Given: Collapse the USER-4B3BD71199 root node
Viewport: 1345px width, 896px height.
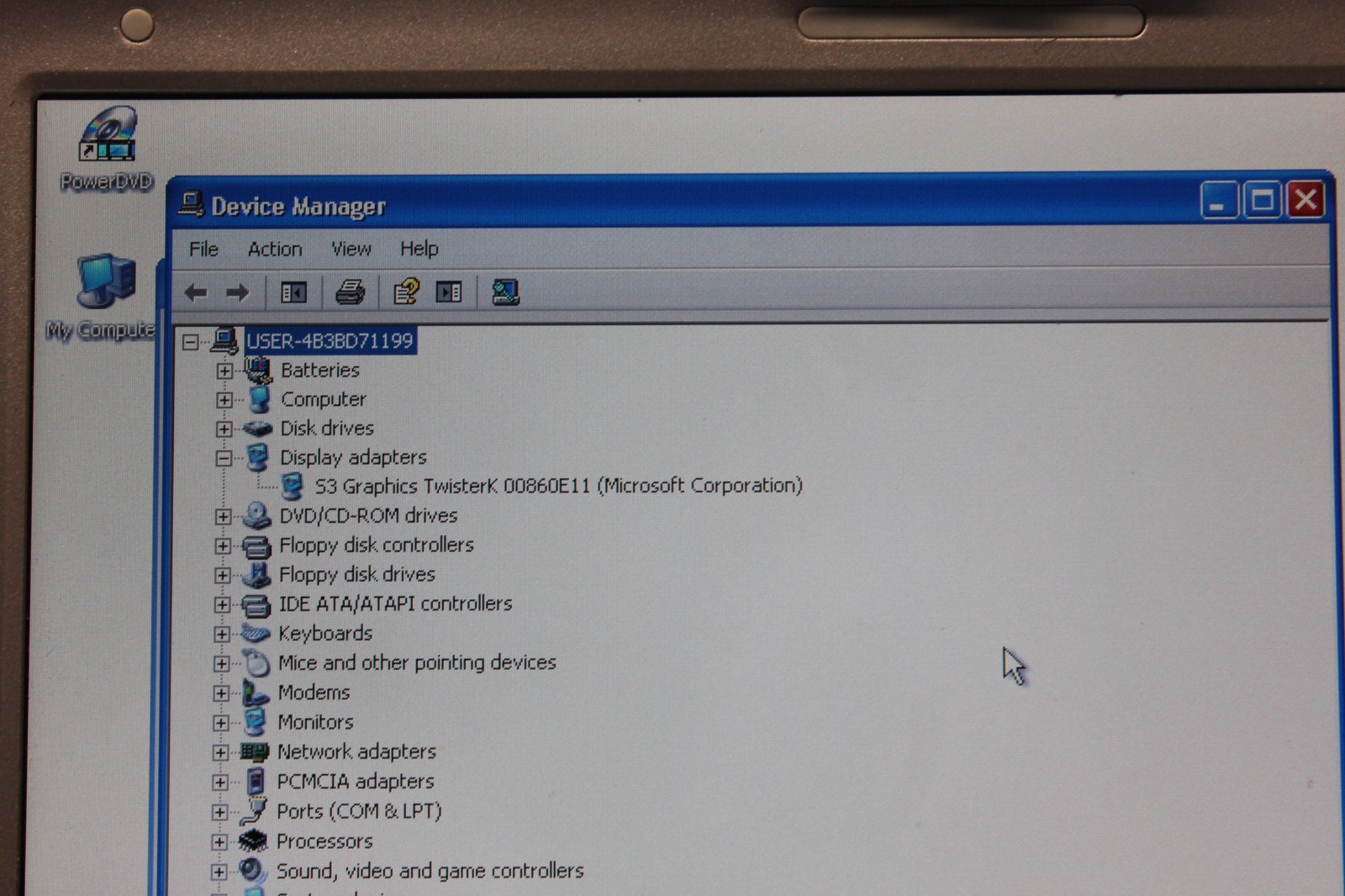Looking at the screenshot, I should pos(191,341).
